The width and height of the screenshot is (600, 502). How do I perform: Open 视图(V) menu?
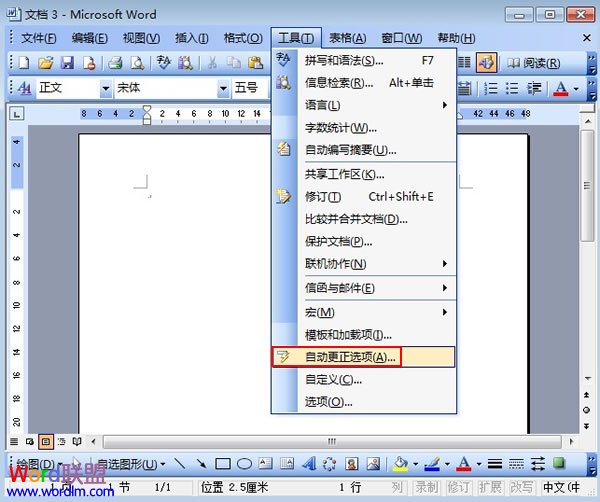pos(141,38)
